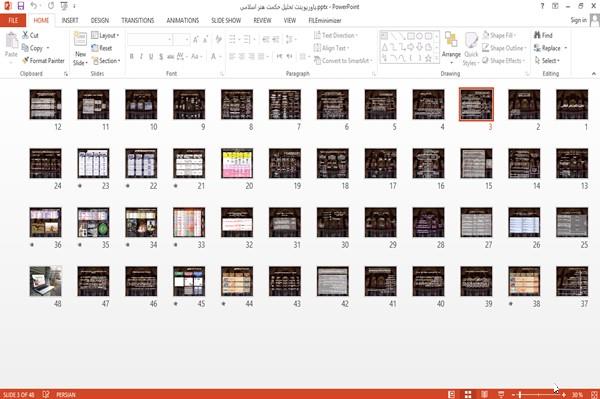This screenshot has width=600, height=399.
Task: Reset the slide layout with the Reset button
Action: pyautogui.click(x=102, y=48)
